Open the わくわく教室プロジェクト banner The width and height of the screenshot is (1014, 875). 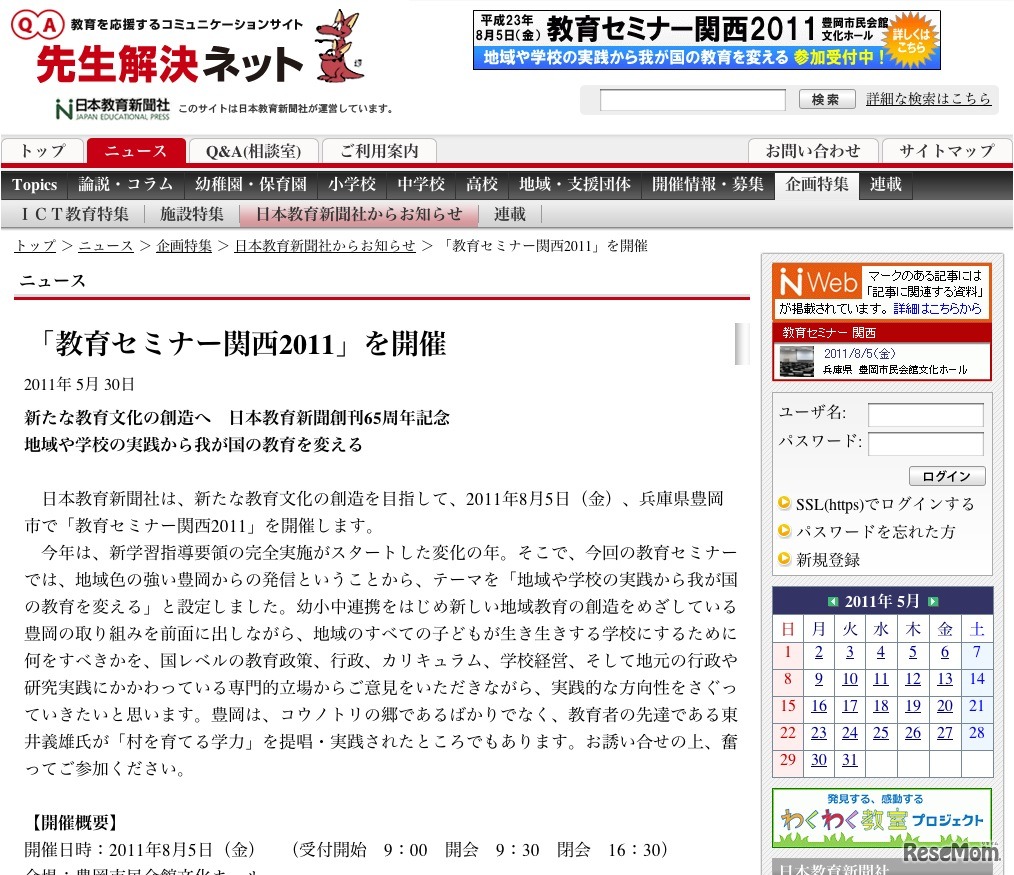coord(882,817)
